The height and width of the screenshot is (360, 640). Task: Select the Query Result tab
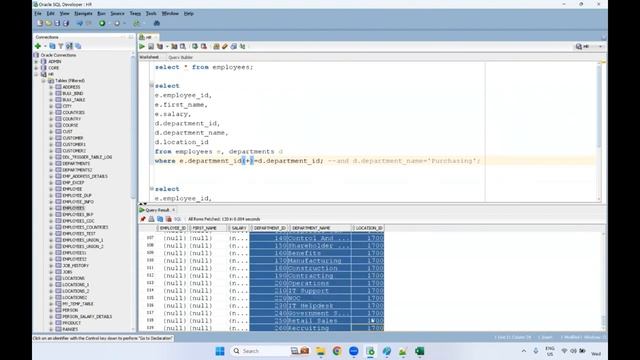point(157,210)
